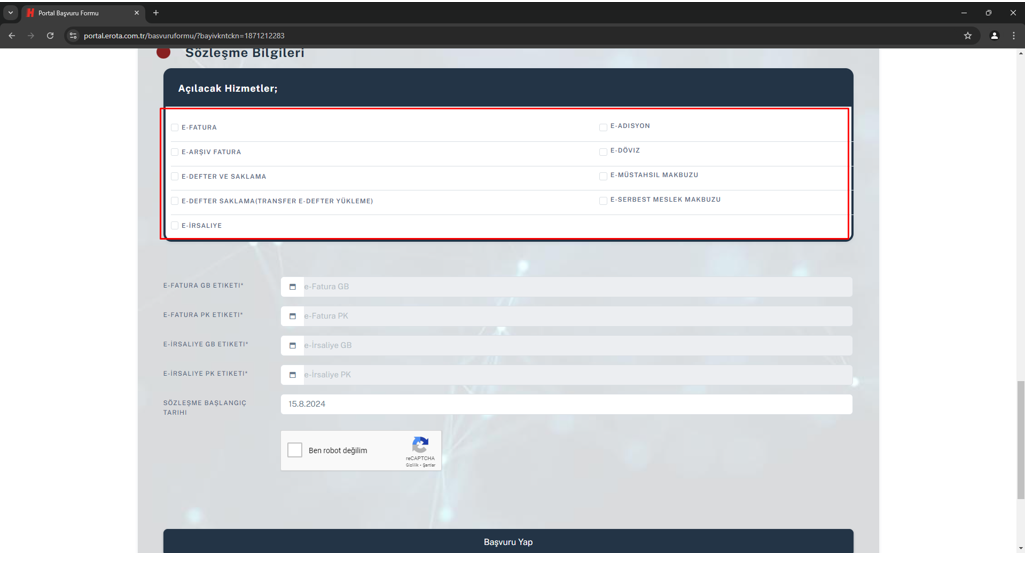
Task: Click the e-Fatura PK input field
Action: pos(576,316)
